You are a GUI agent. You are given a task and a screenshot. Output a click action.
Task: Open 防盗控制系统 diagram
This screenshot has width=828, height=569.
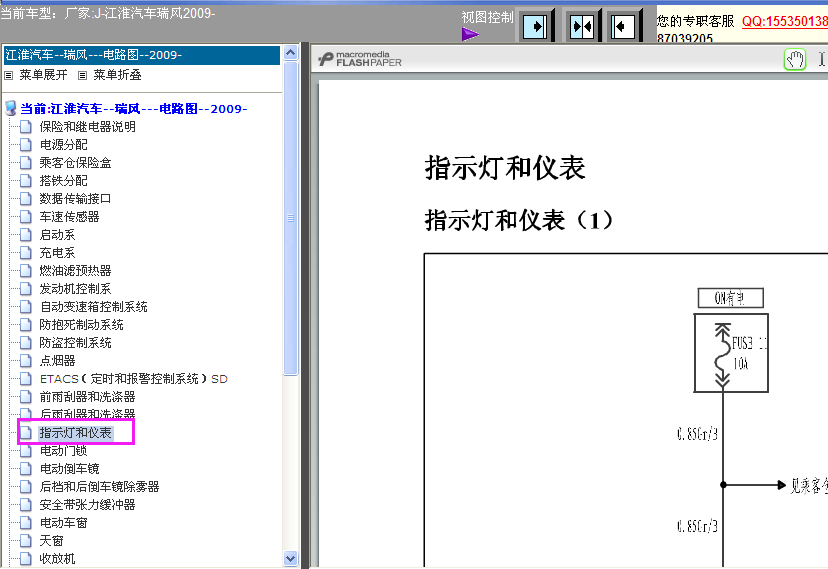pyautogui.click(x=76, y=343)
